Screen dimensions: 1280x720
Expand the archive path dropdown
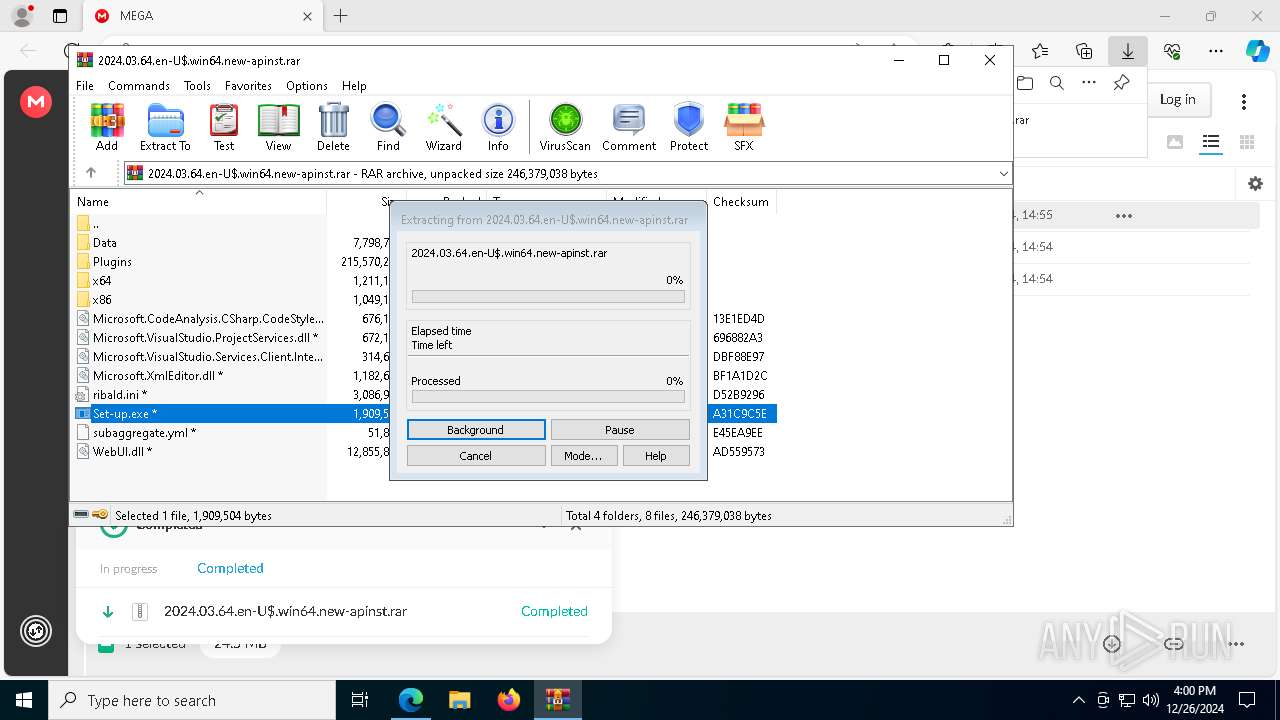1003,174
